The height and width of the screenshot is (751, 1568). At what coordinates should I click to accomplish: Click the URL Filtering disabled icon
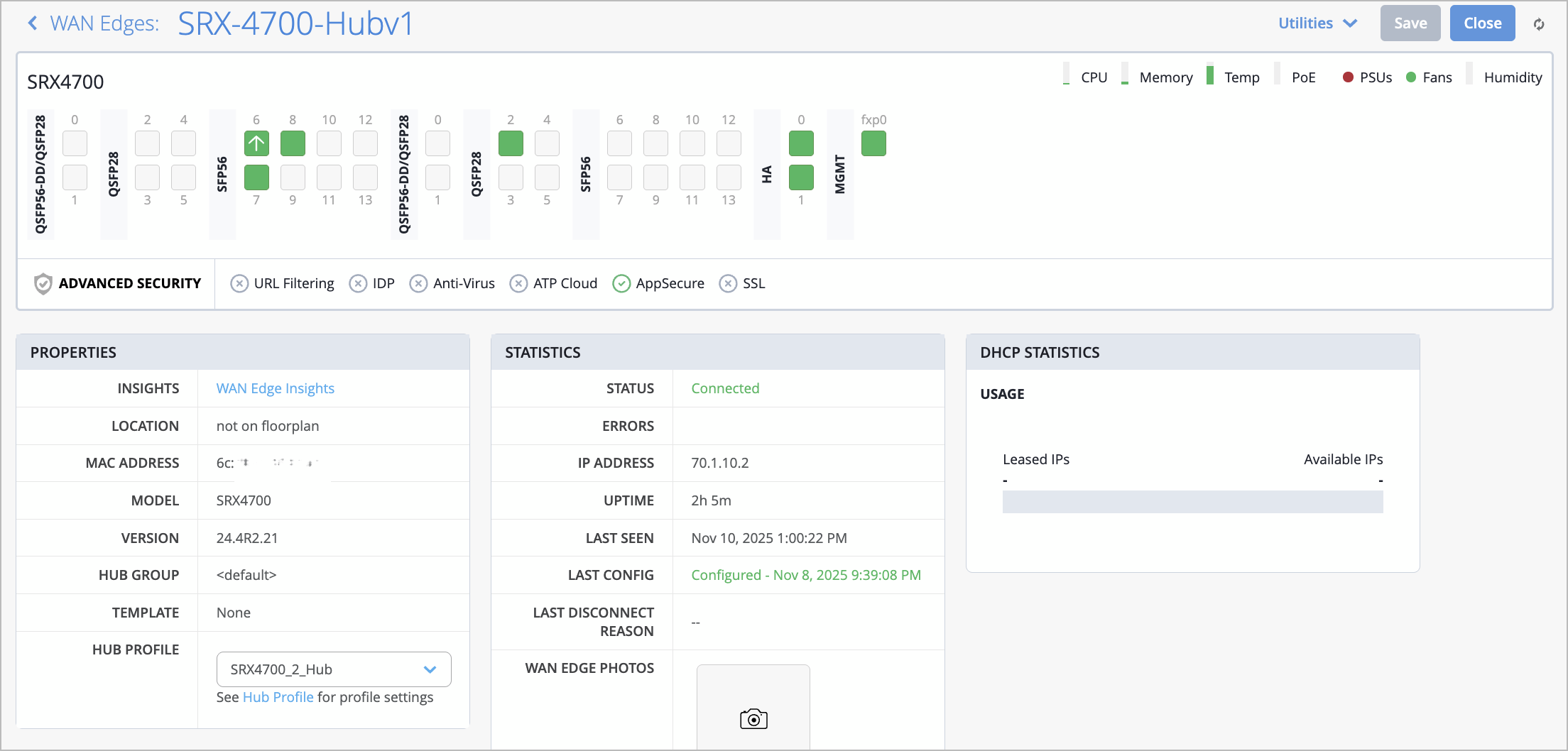click(x=239, y=284)
